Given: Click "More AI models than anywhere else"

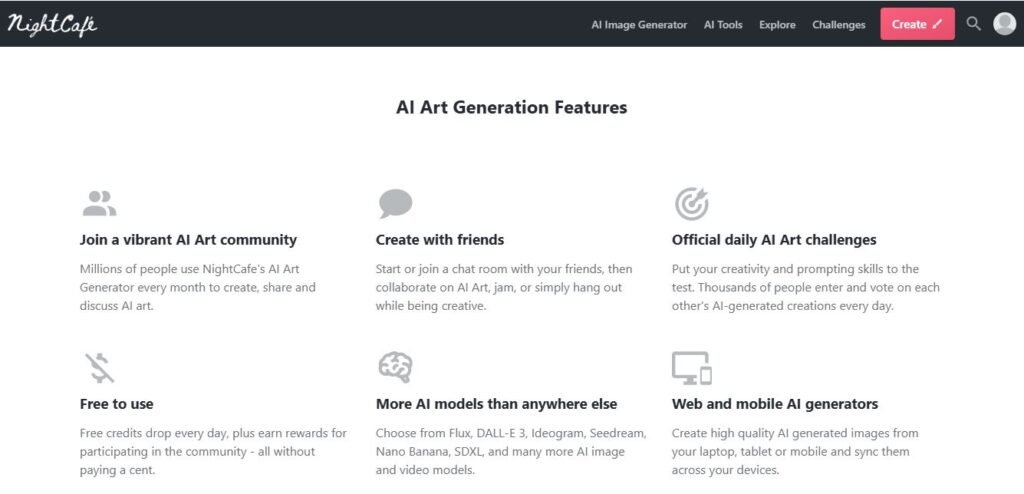Looking at the screenshot, I should (x=496, y=404).
